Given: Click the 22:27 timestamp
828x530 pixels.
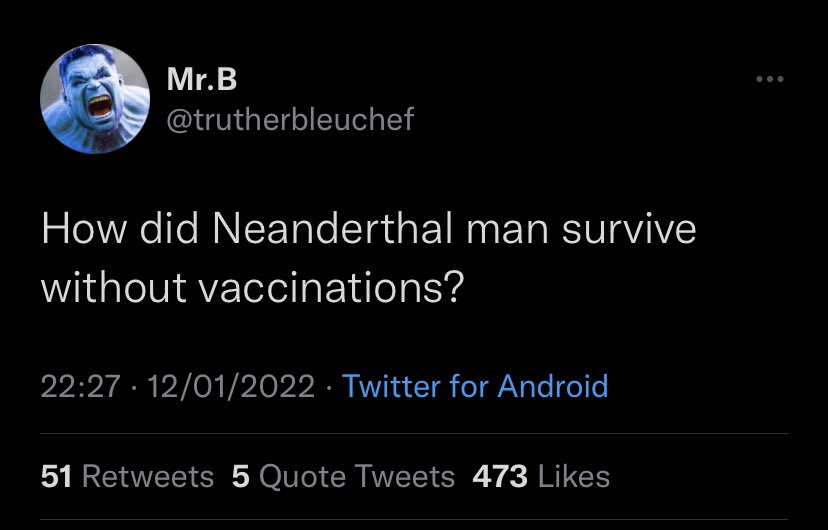Looking at the screenshot, I should click(x=80, y=386).
